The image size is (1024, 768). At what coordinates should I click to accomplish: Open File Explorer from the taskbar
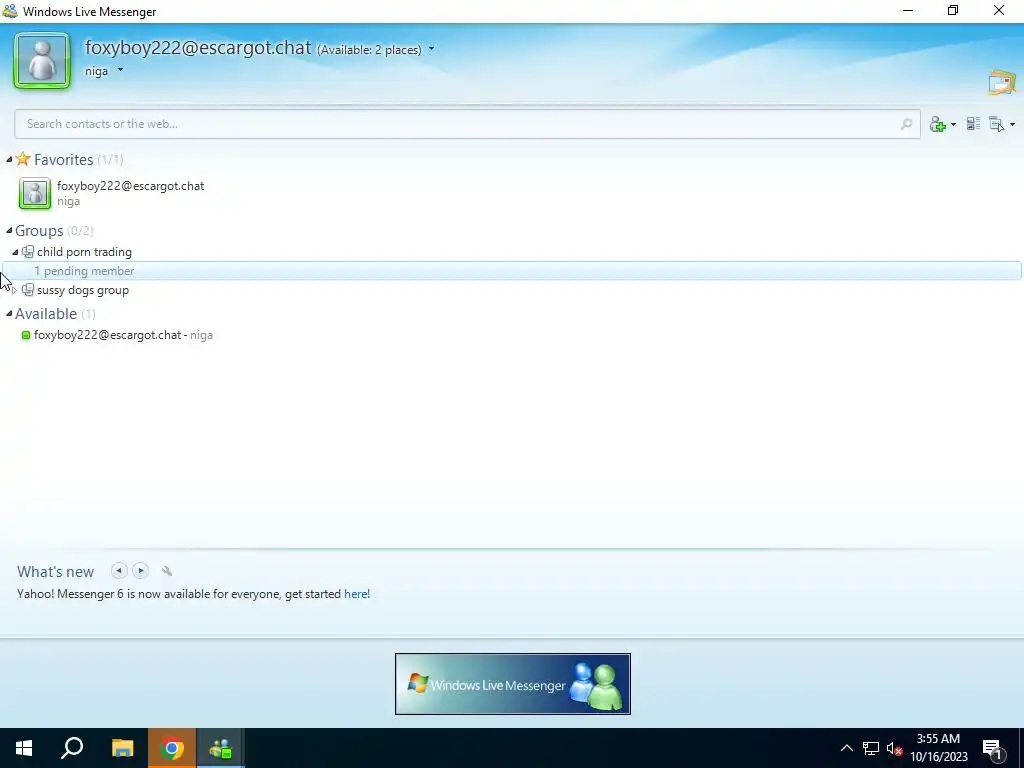(x=122, y=748)
